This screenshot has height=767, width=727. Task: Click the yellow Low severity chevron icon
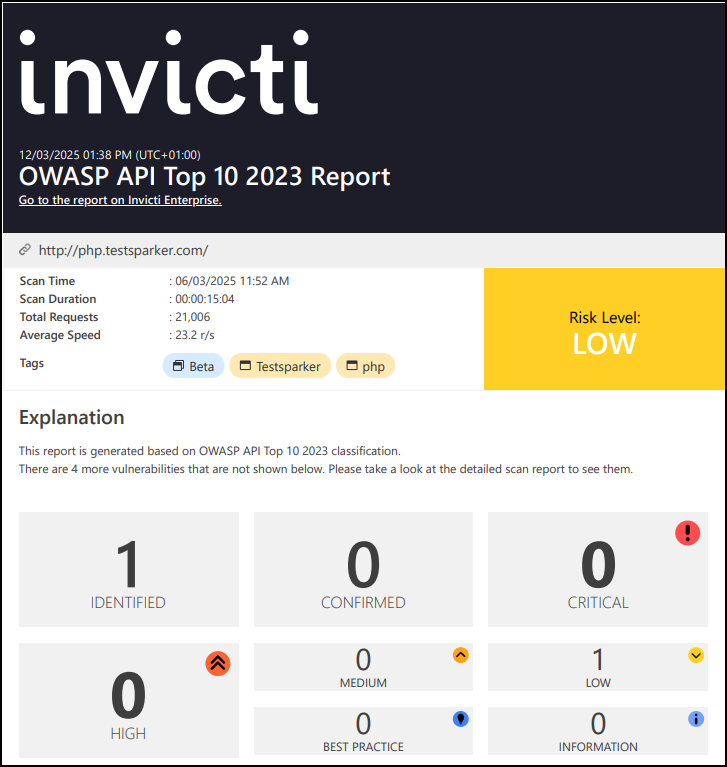point(696,655)
